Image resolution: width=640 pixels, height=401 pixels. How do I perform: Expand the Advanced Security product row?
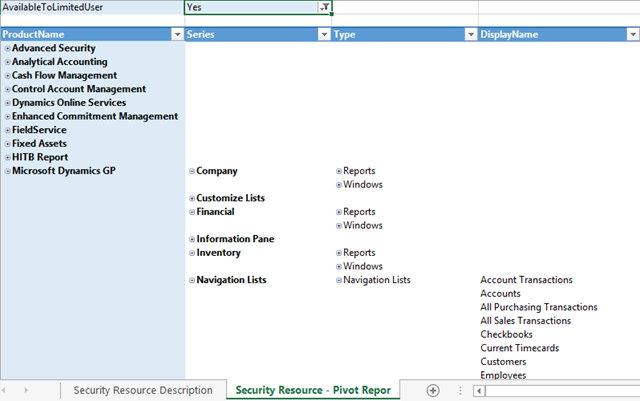click(x=7, y=49)
